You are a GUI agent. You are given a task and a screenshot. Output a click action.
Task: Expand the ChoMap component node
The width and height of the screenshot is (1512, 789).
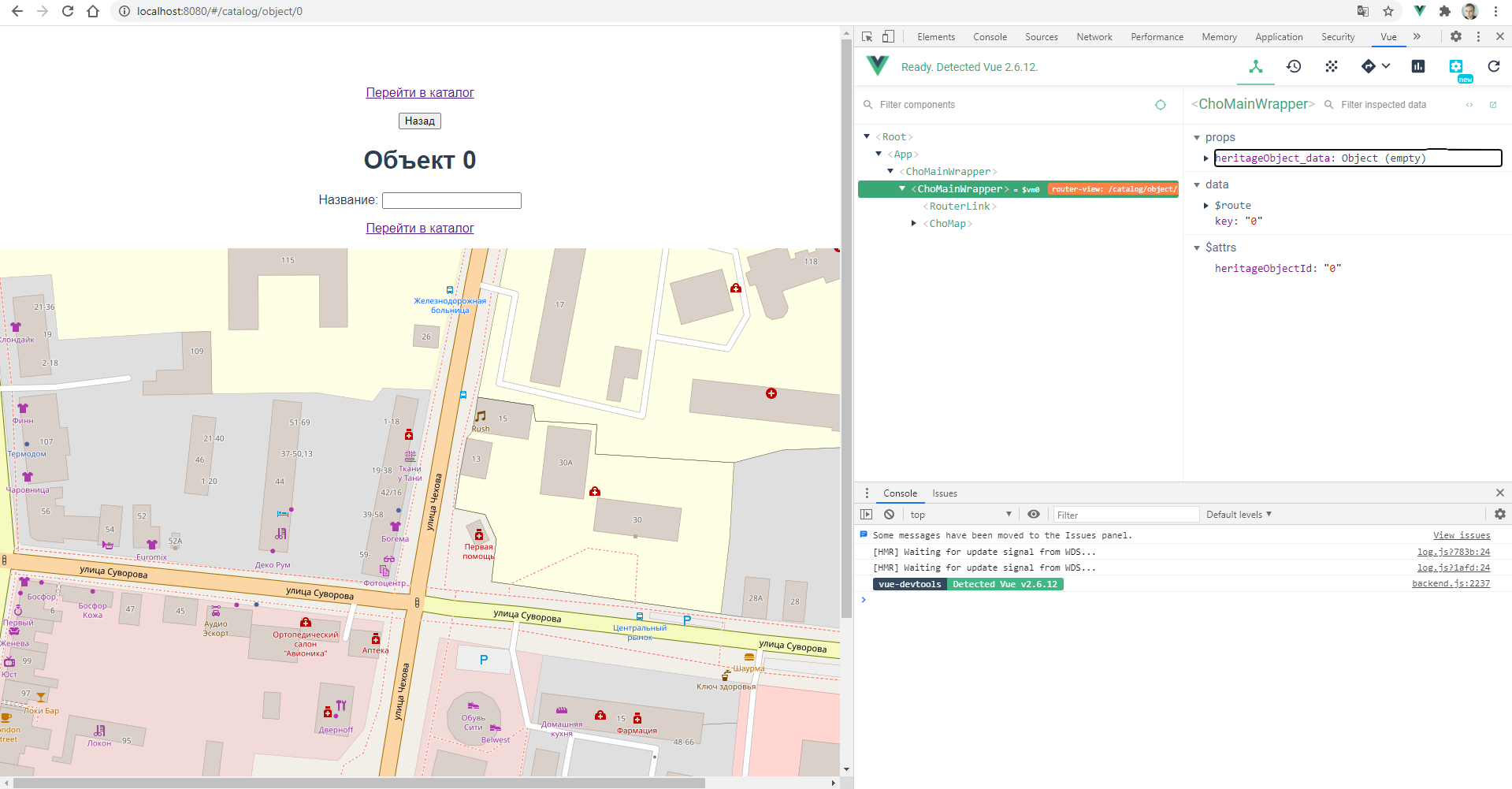[x=914, y=223]
